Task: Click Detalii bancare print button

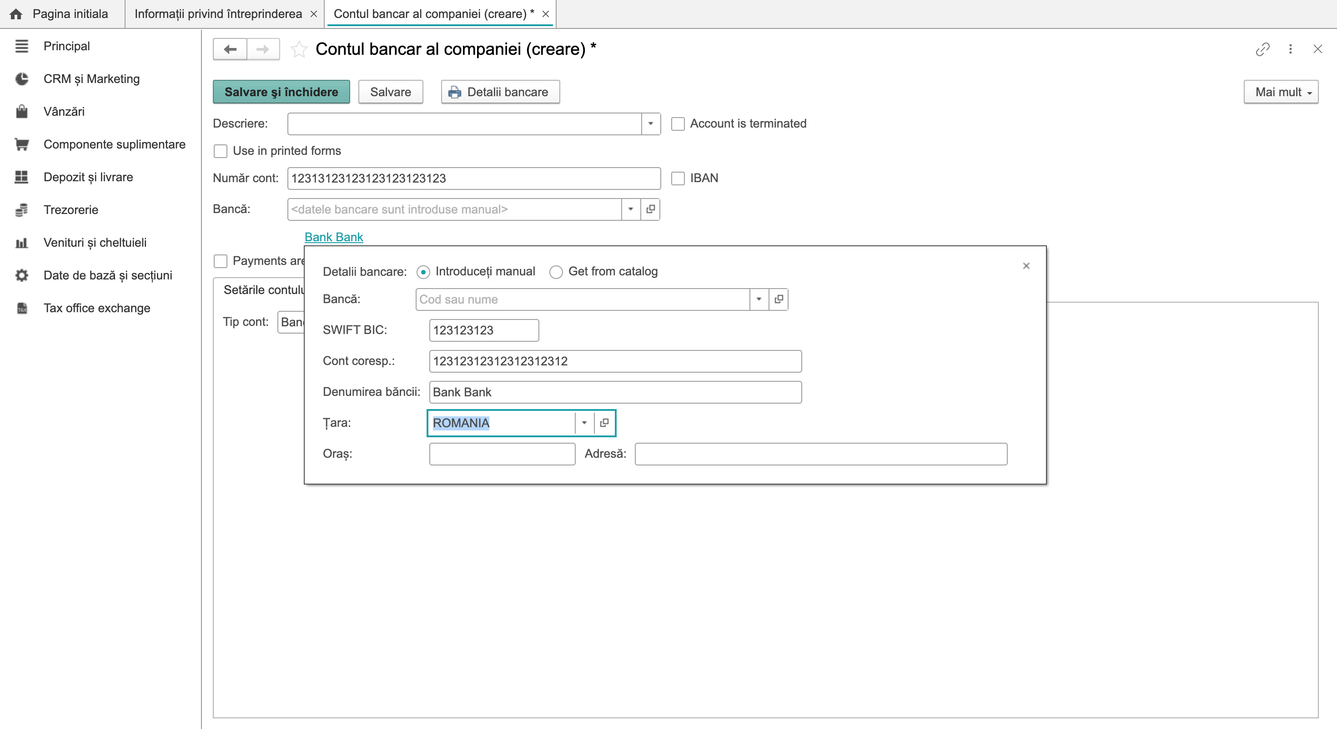Action: pyautogui.click(x=500, y=92)
